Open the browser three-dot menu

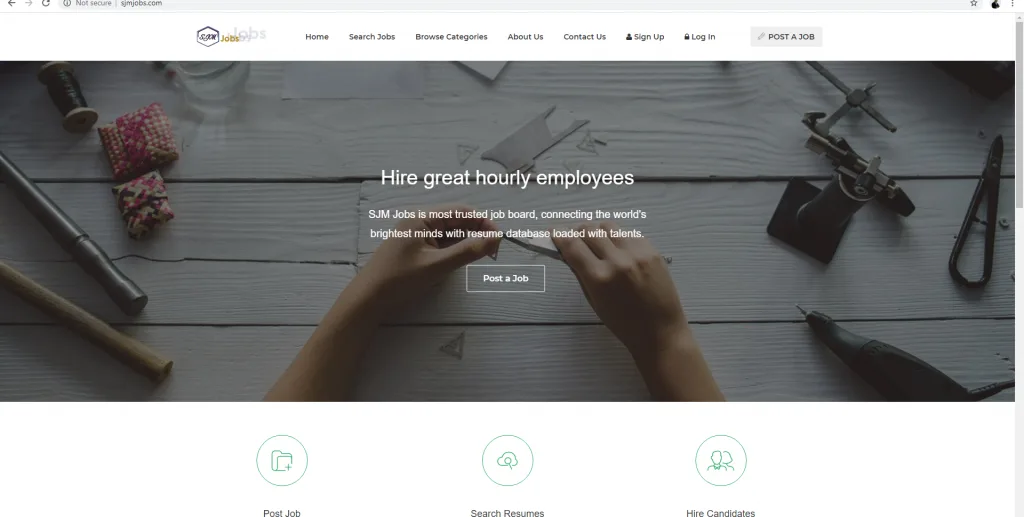(x=1013, y=3)
